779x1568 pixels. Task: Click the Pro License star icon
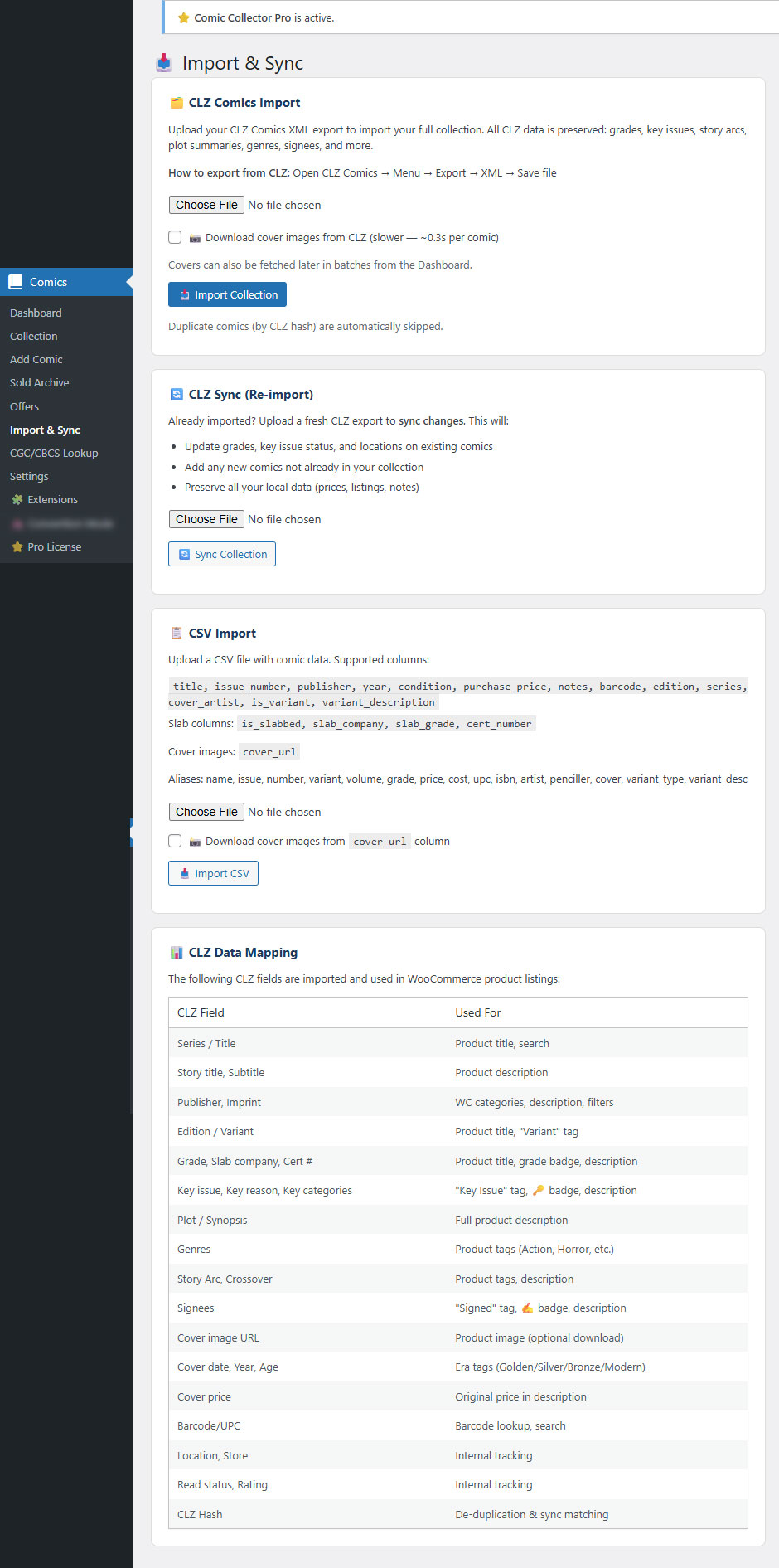coord(17,547)
